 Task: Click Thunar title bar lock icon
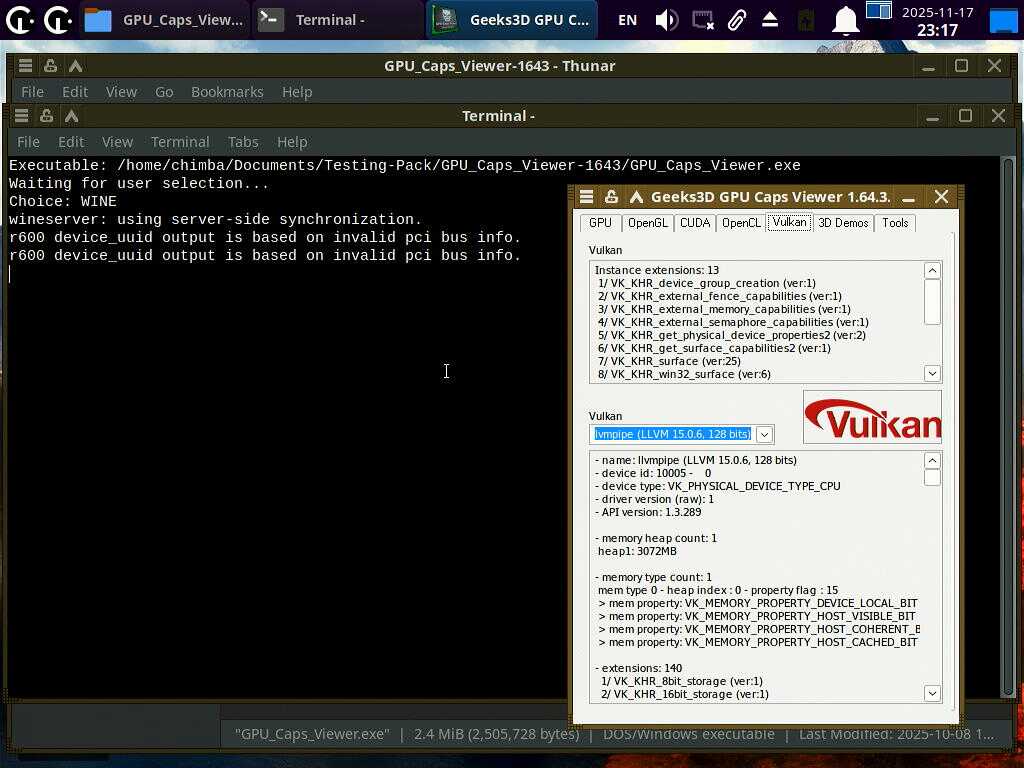[50, 66]
